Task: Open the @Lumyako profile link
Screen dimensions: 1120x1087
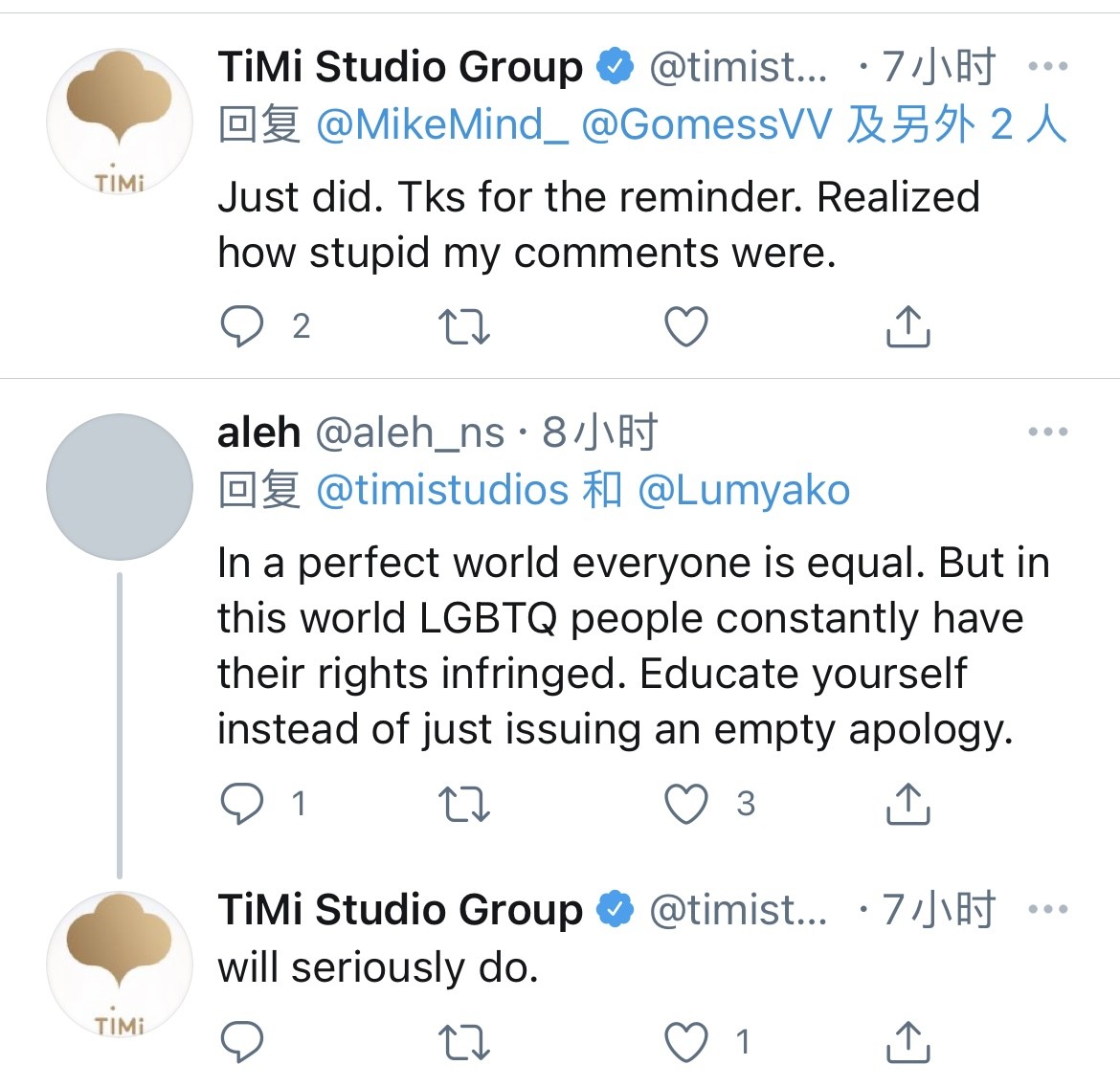Action: tap(744, 491)
